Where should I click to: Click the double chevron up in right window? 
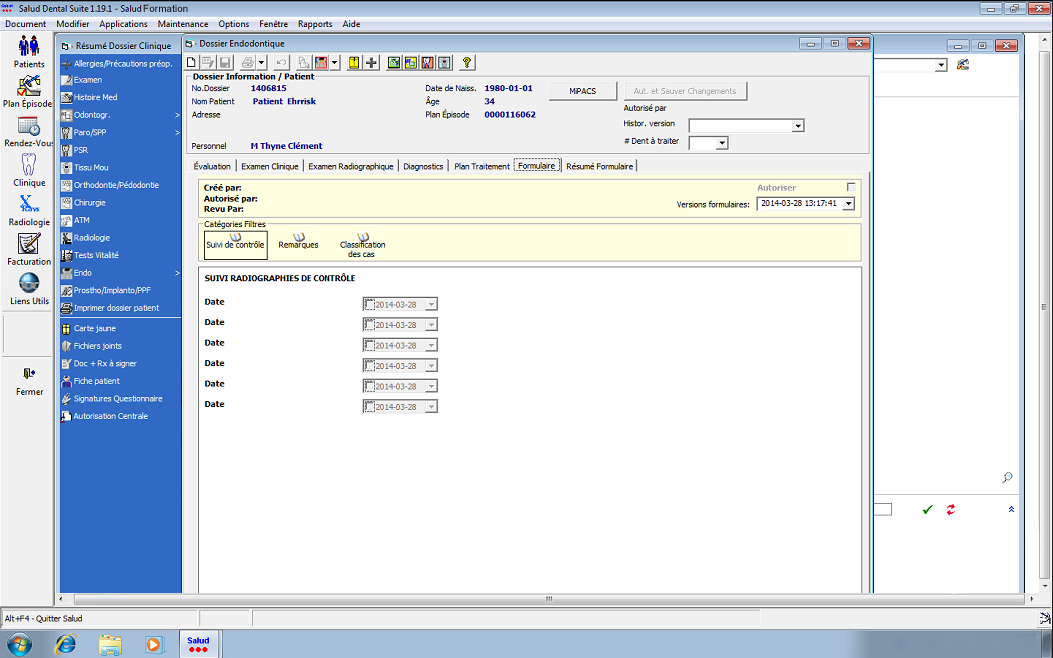tap(1011, 510)
